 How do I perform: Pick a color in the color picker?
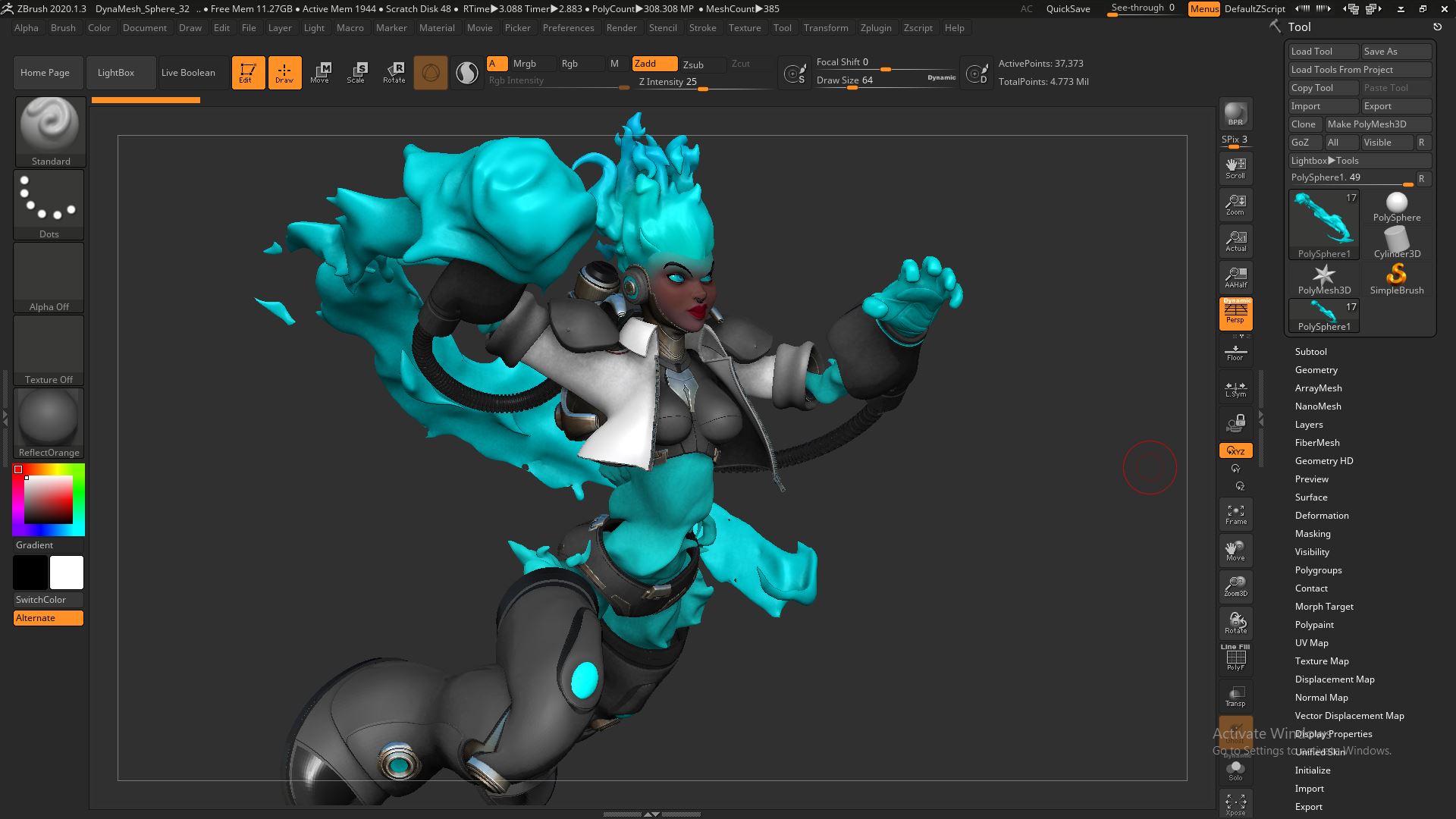pyautogui.click(x=49, y=500)
